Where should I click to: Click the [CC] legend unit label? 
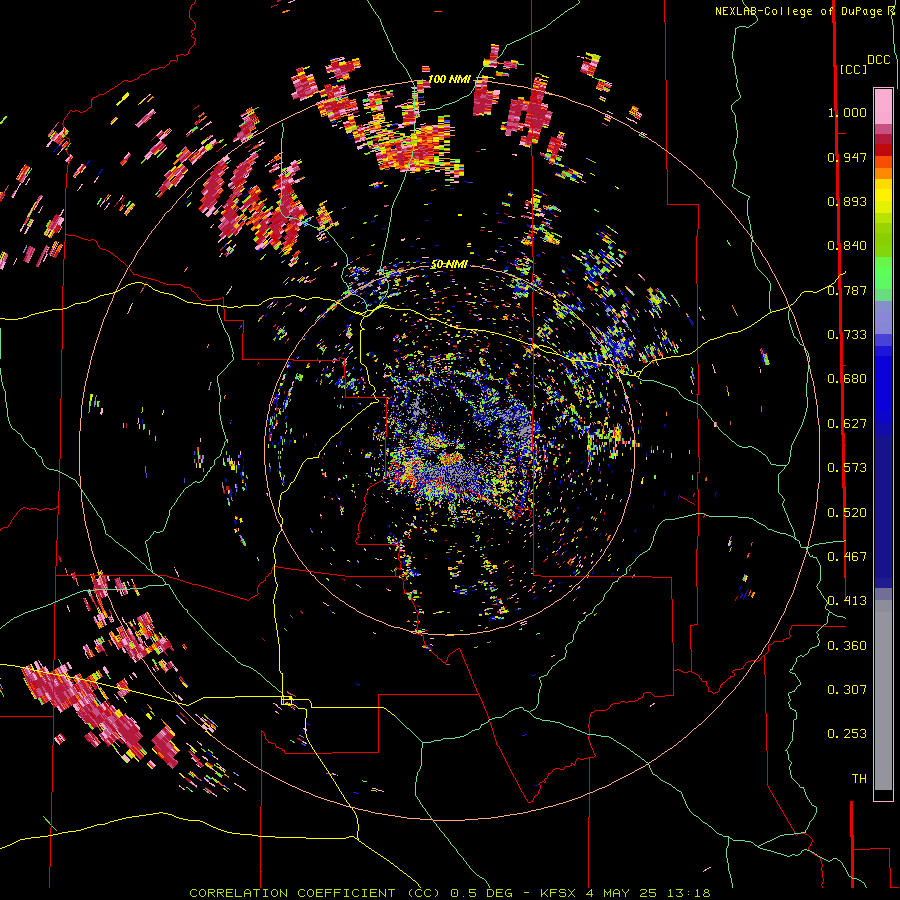coord(854,69)
